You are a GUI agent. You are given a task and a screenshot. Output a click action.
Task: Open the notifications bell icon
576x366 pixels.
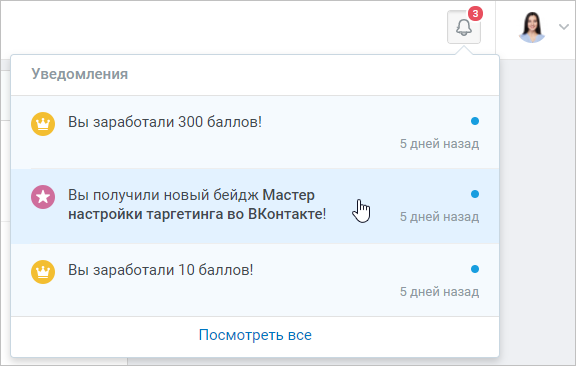click(x=464, y=27)
